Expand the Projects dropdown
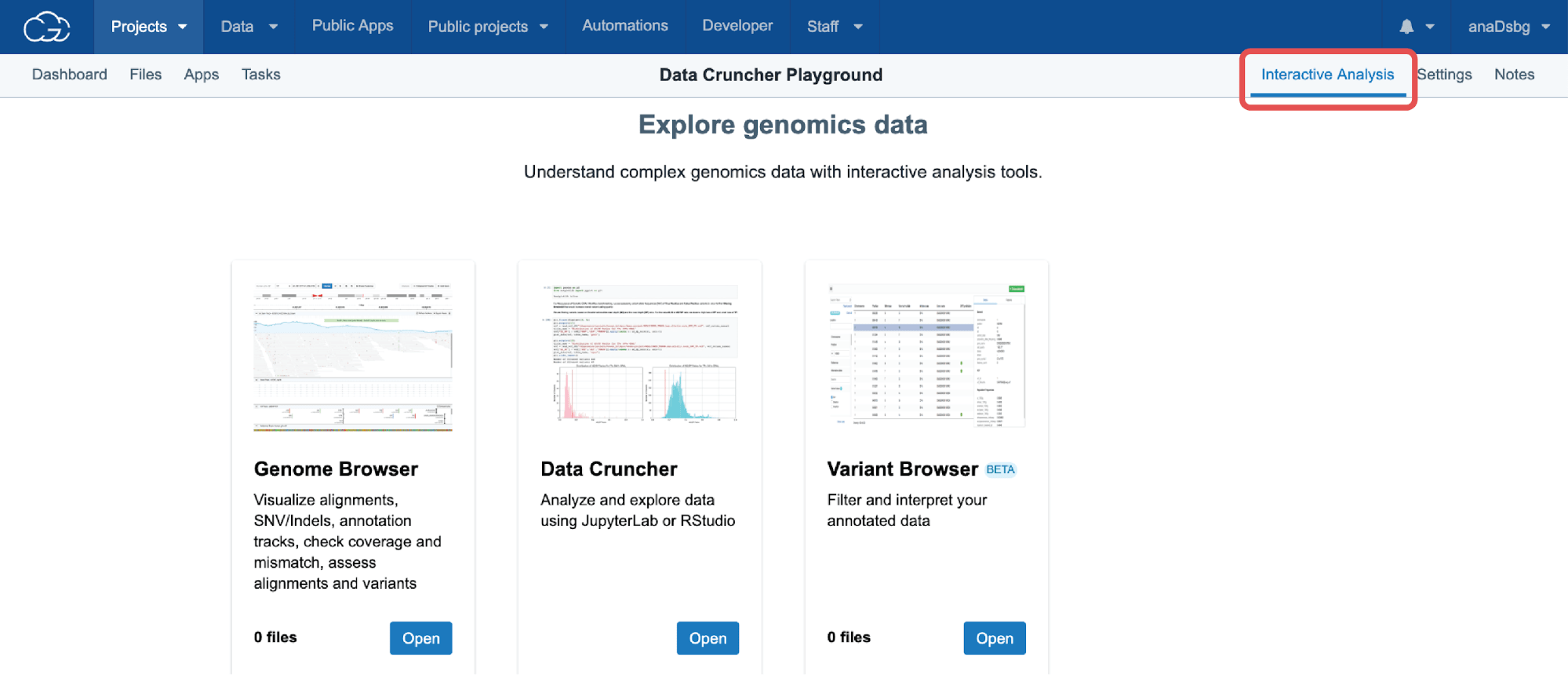The width and height of the screenshot is (1568, 675). [x=147, y=26]
